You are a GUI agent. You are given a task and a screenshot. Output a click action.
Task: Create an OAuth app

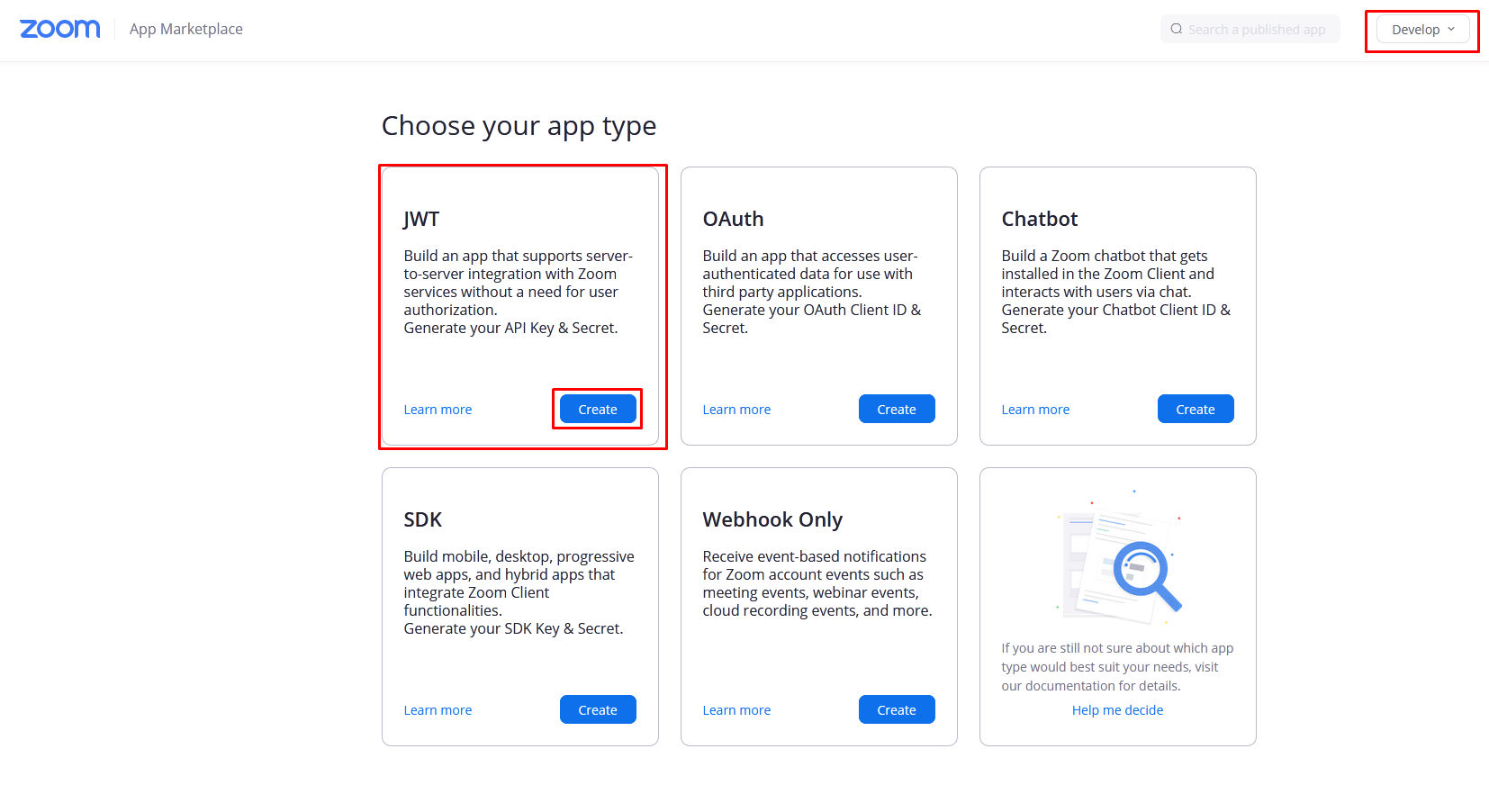point(897,409)
